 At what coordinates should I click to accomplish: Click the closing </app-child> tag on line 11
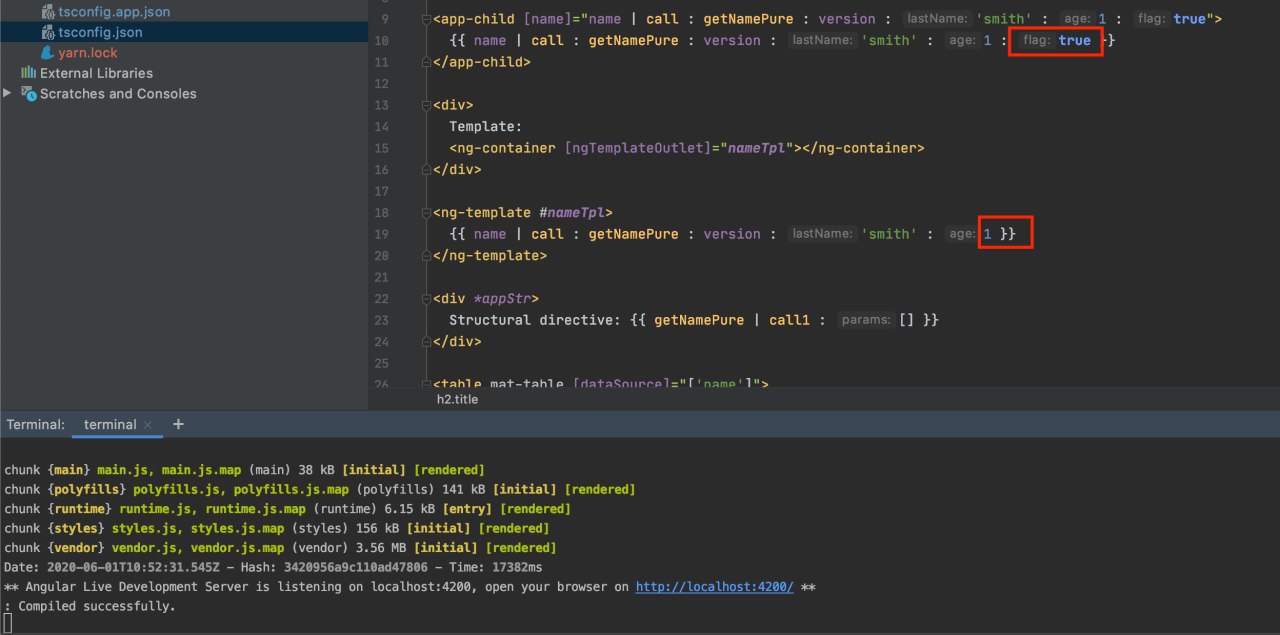[x=482, y=62]
